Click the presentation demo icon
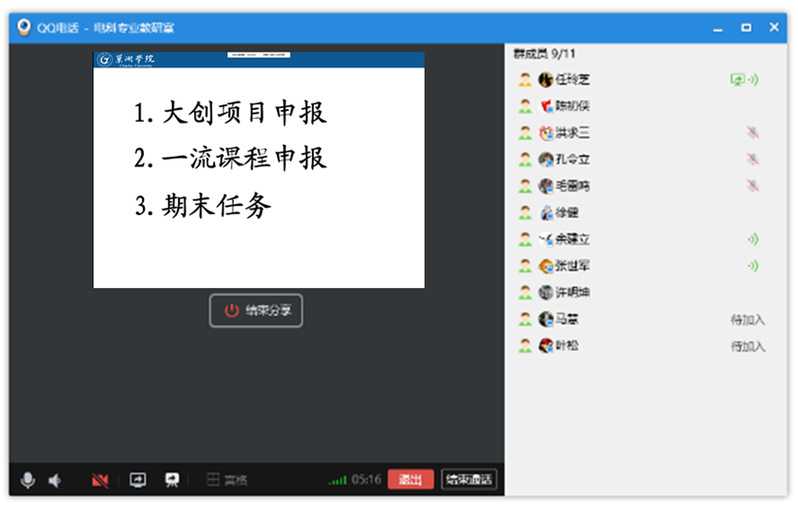The width and height of the screenshot is (798, 505). coord(172,480)
